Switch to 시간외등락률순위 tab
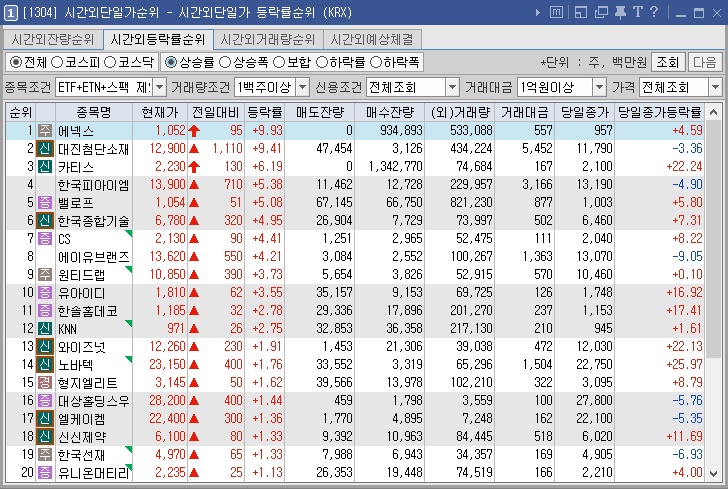 [x=158, y=39]
